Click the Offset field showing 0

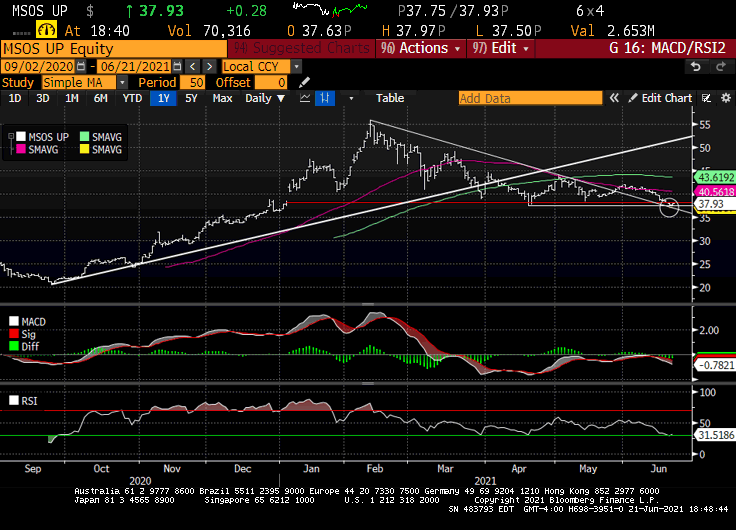point(271,83)
